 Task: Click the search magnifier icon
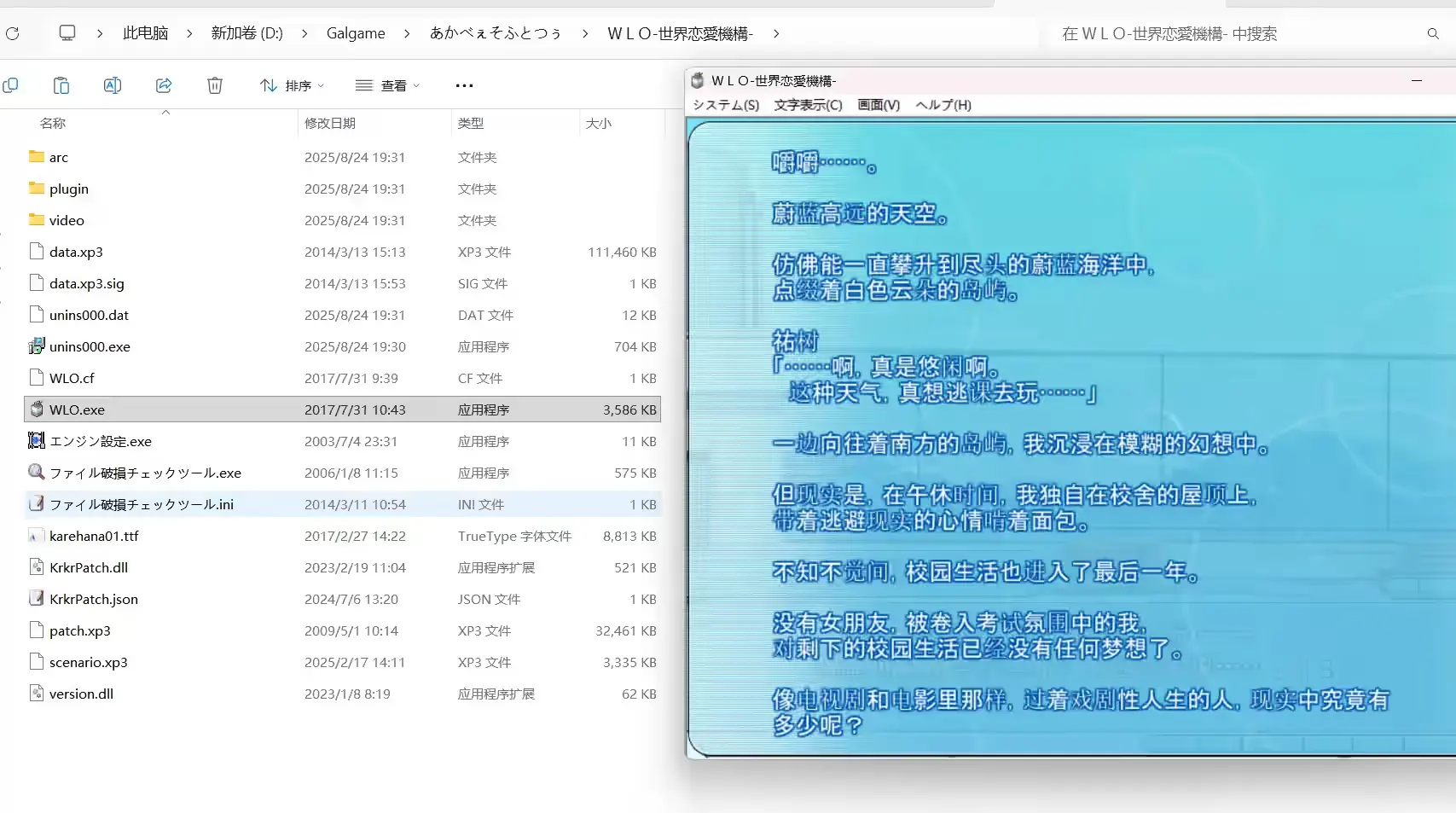(1433, 33)
